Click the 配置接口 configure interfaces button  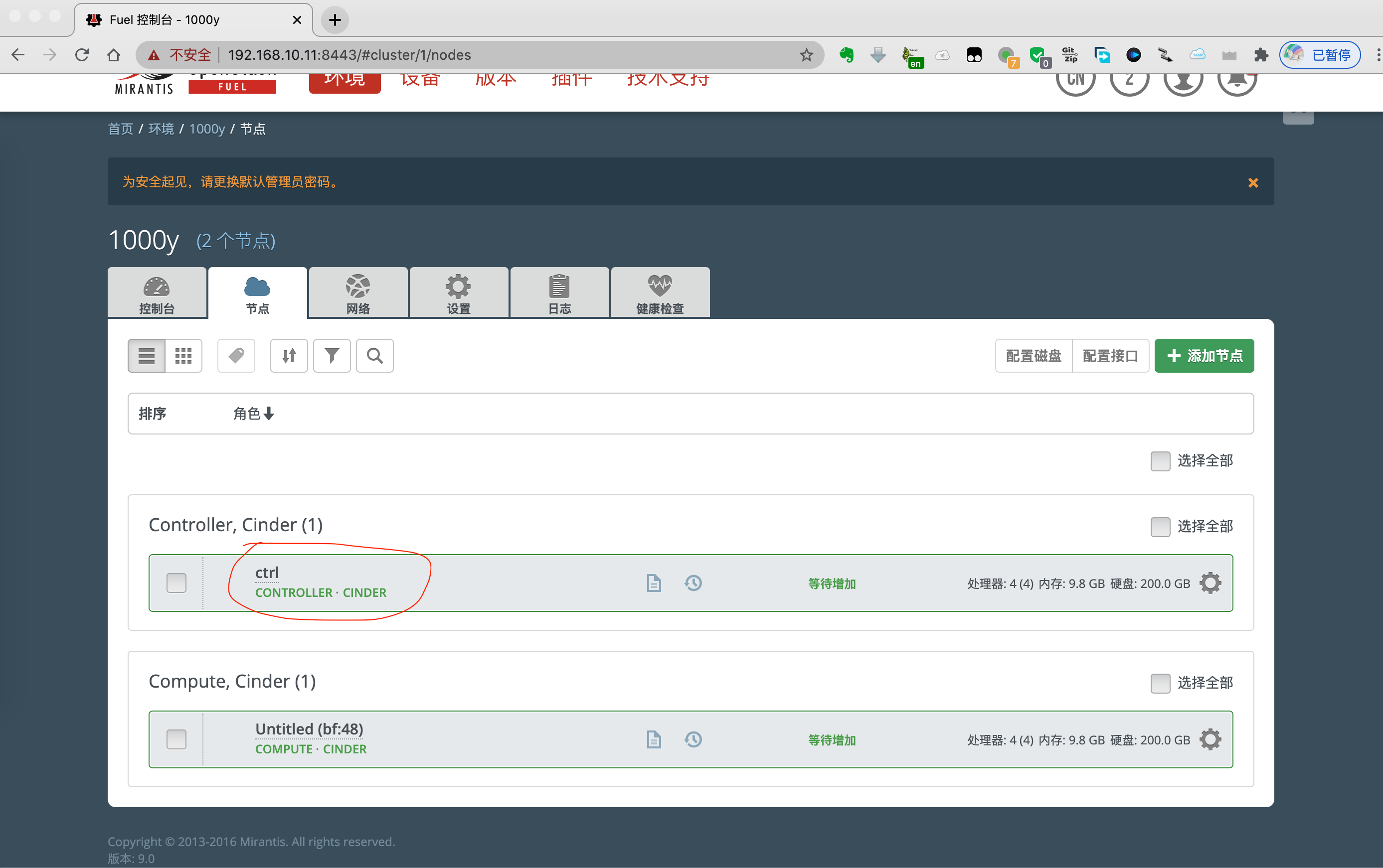click(1110, 356)
